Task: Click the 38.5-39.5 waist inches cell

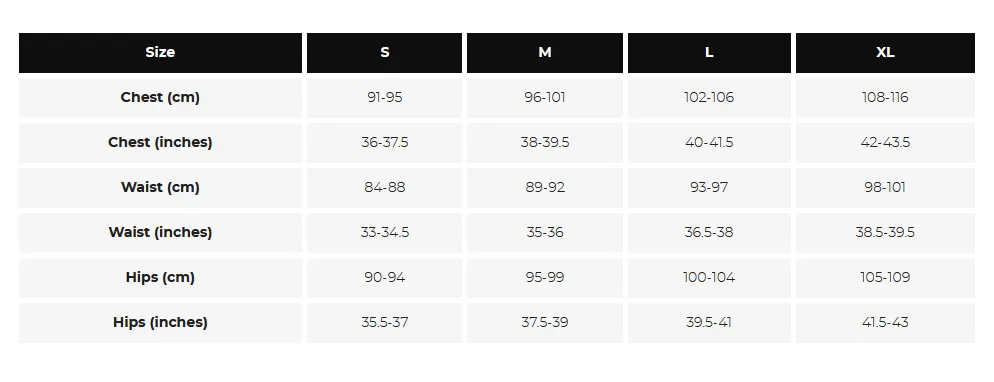Action: [x=885, y=232]
